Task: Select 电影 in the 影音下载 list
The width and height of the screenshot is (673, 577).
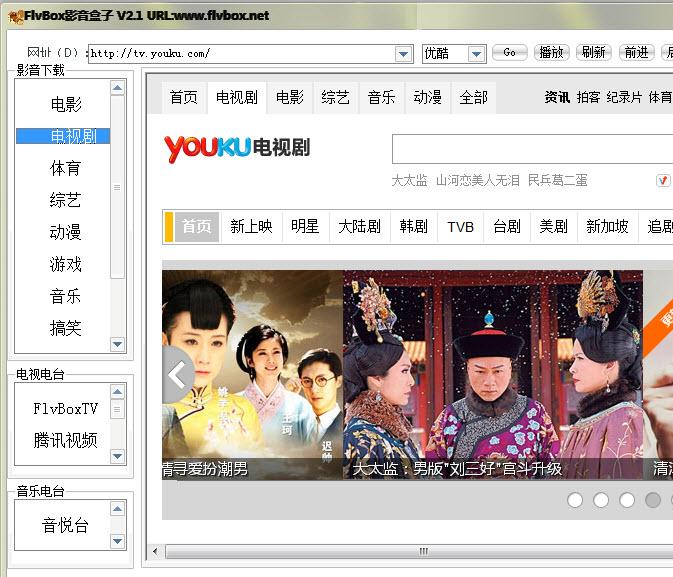Action: (x=66, y=104)
